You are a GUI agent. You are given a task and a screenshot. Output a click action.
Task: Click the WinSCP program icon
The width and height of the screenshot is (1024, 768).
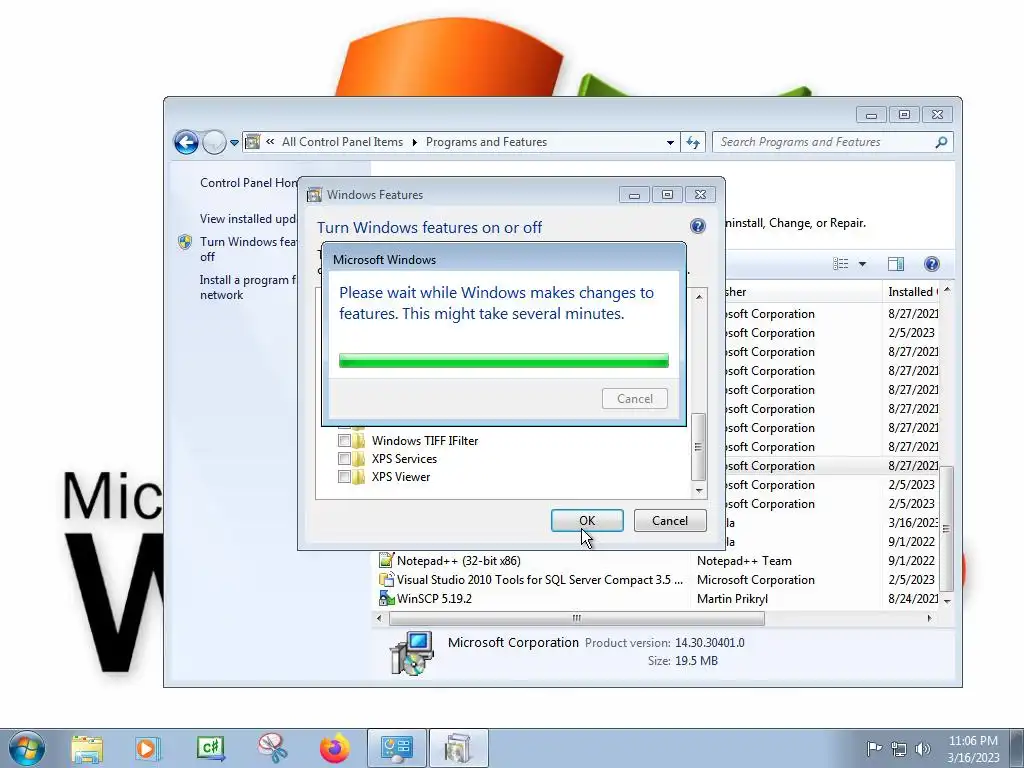coord(387,598)
